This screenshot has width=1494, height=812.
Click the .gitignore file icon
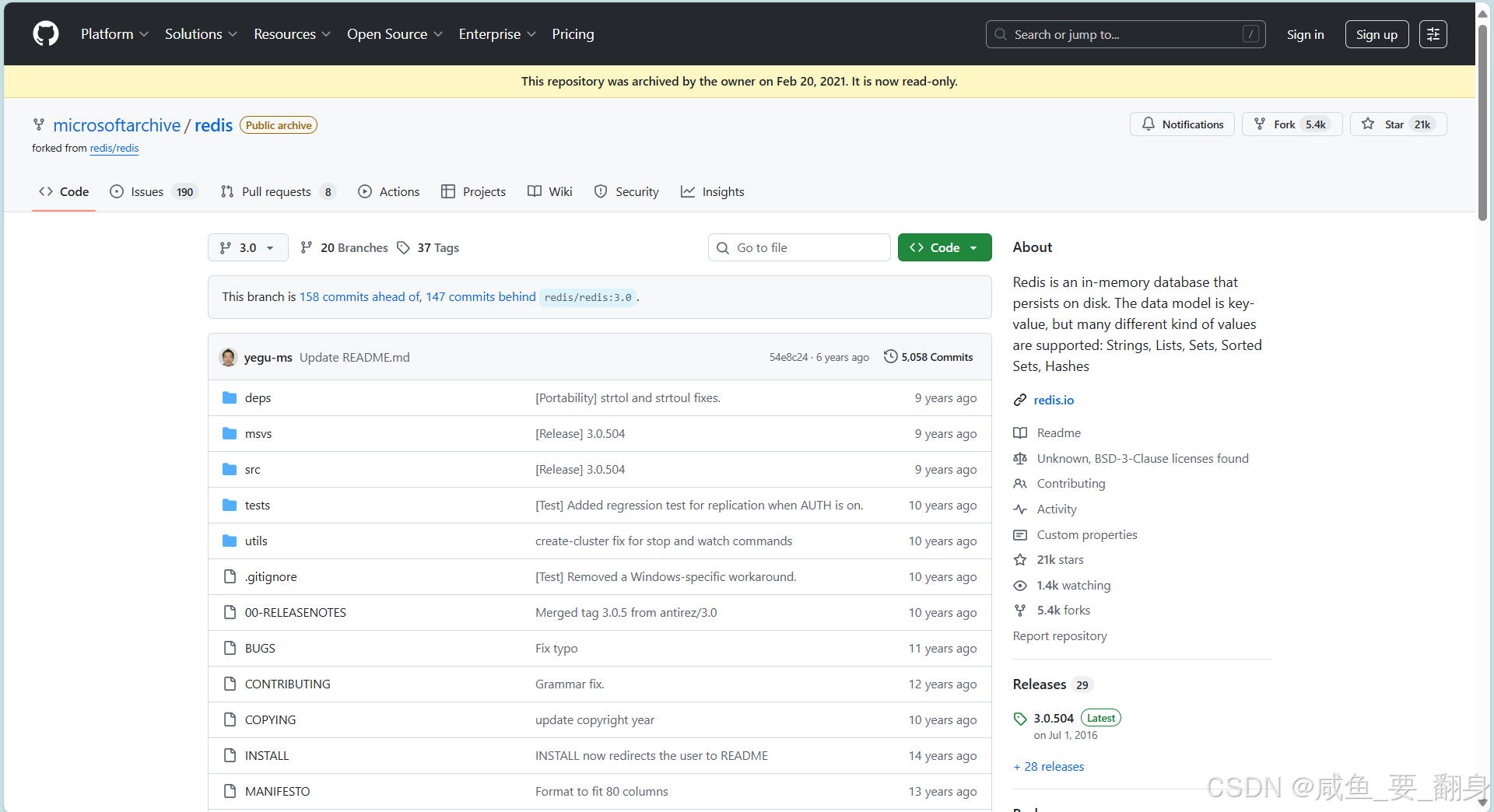[230, 576]
